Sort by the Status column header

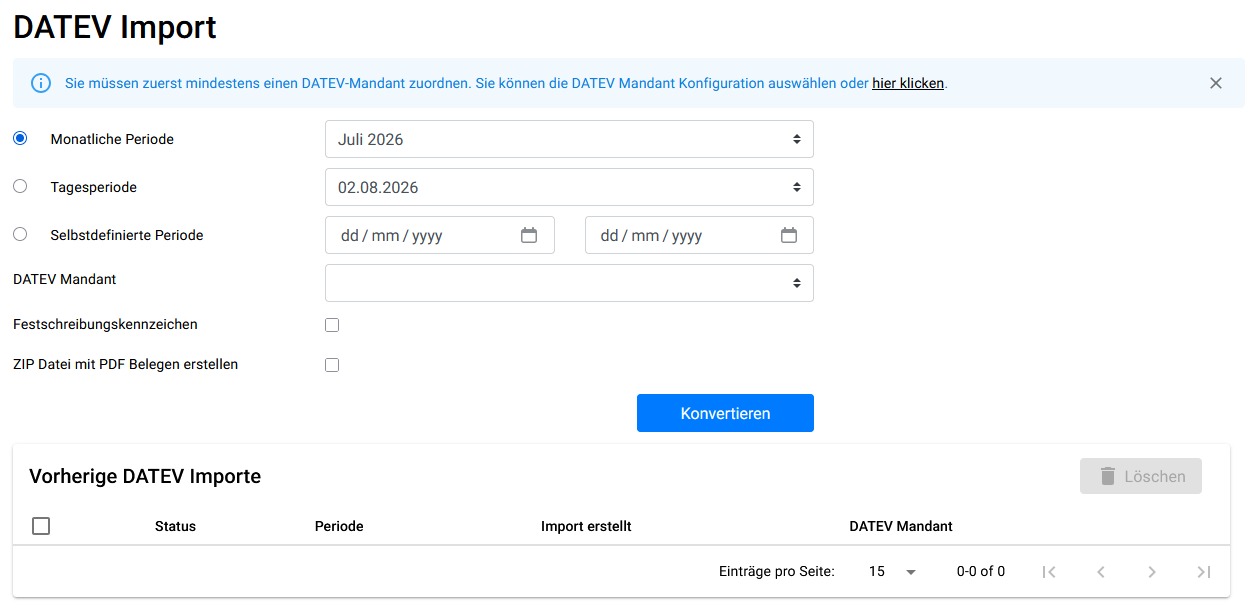175,526
